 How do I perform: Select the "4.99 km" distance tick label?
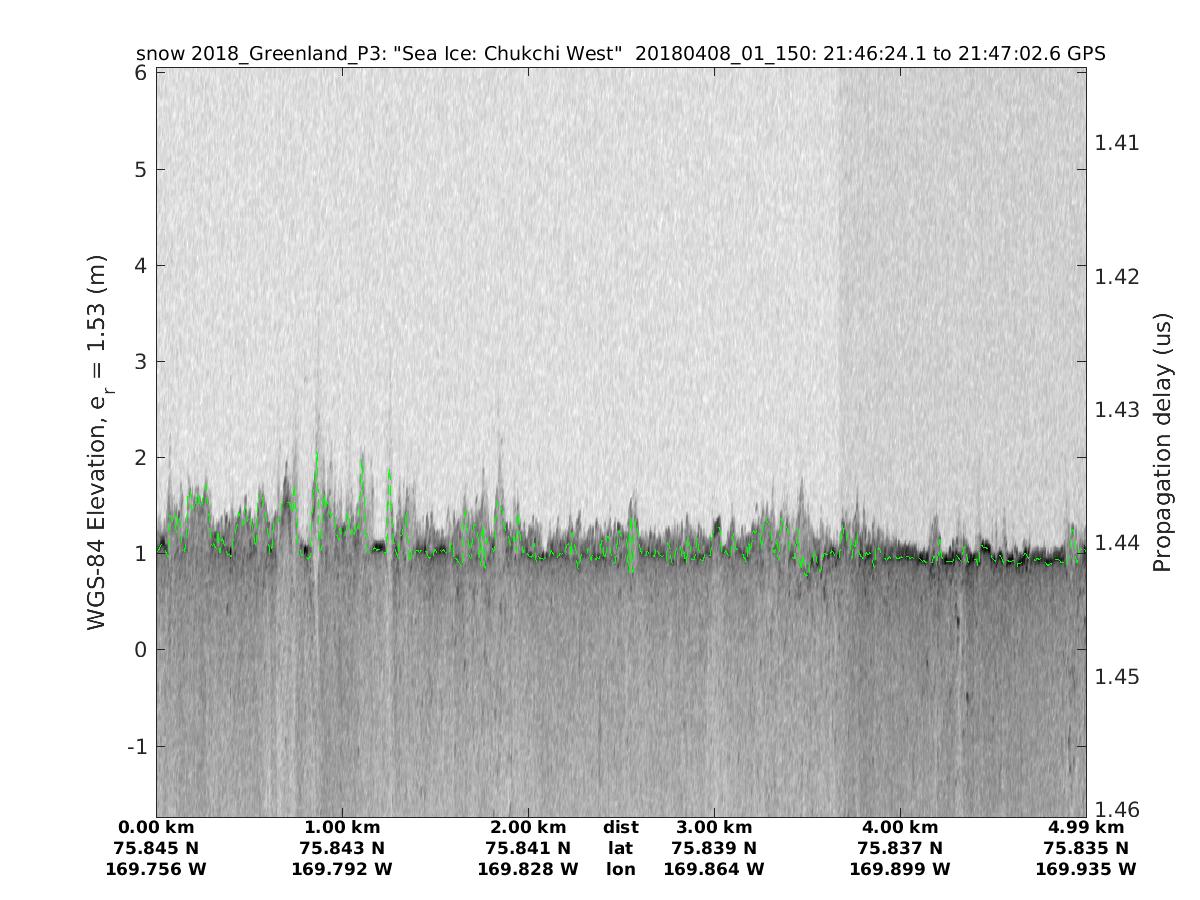coord(1086,827)
